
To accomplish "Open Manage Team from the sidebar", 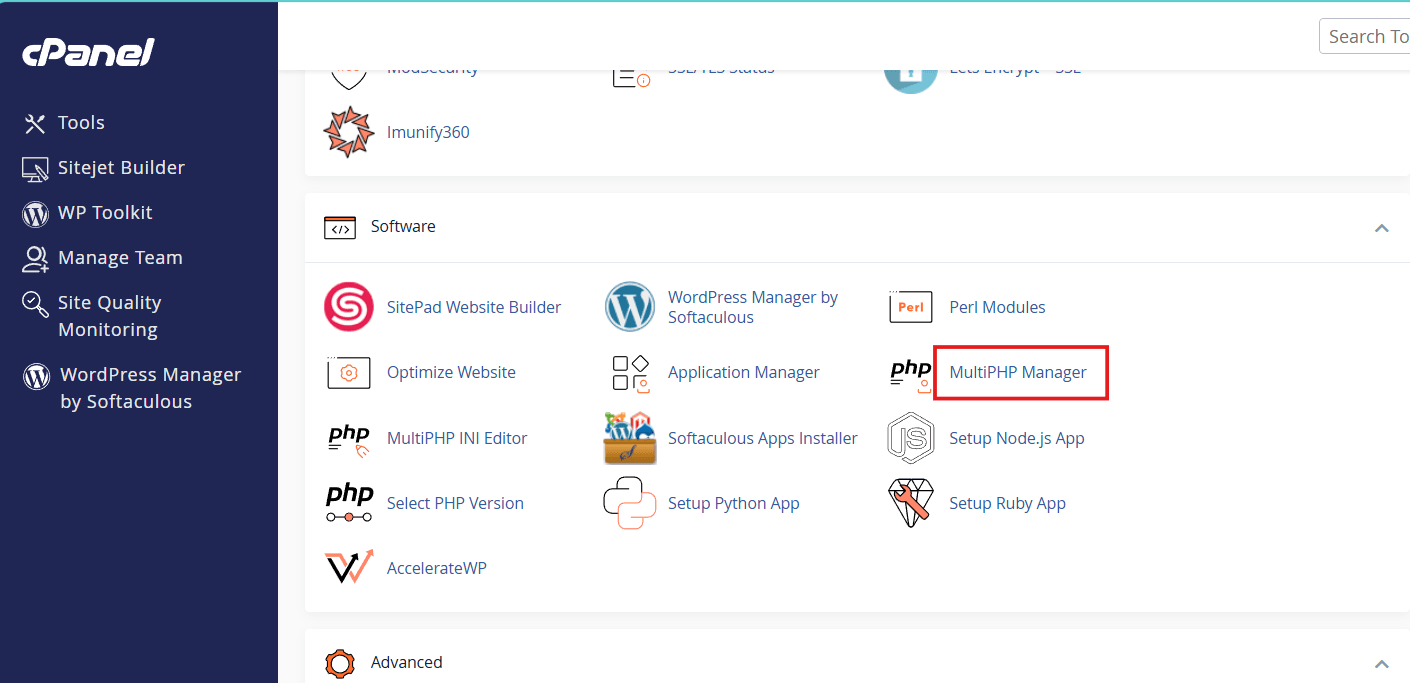I will (x=120, y=257).
